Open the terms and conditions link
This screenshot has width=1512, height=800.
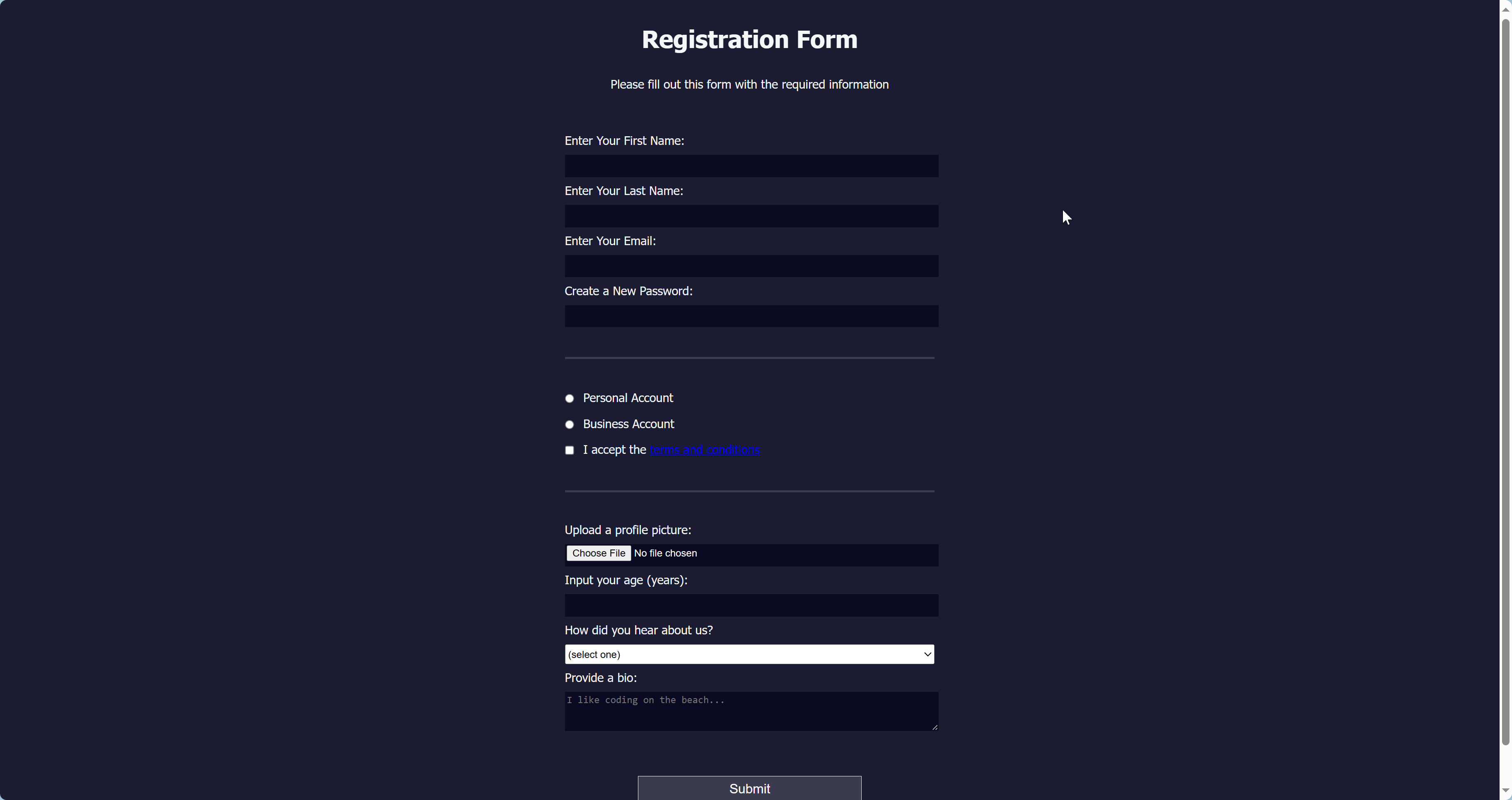704,450
